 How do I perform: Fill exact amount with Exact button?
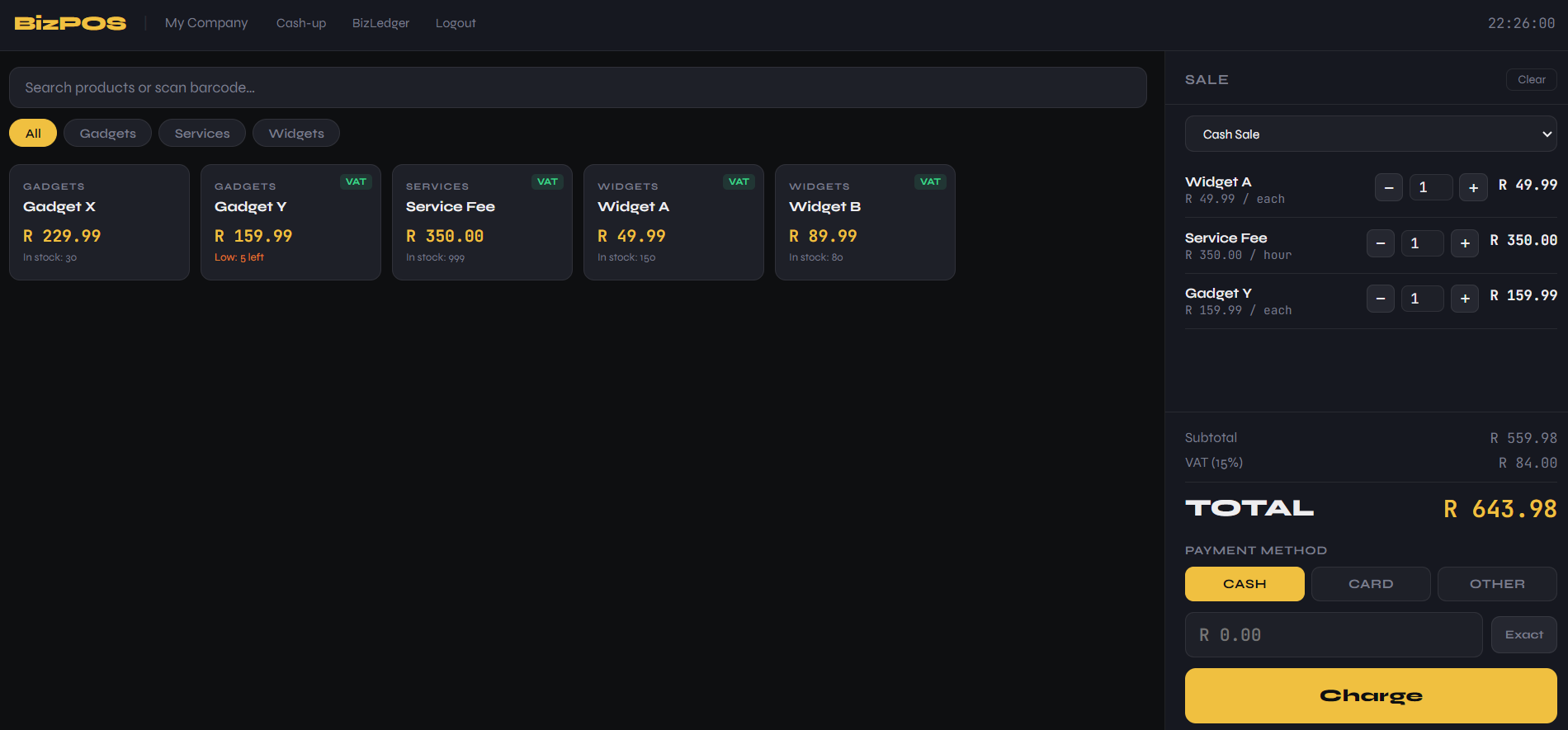coord(1524,634)
